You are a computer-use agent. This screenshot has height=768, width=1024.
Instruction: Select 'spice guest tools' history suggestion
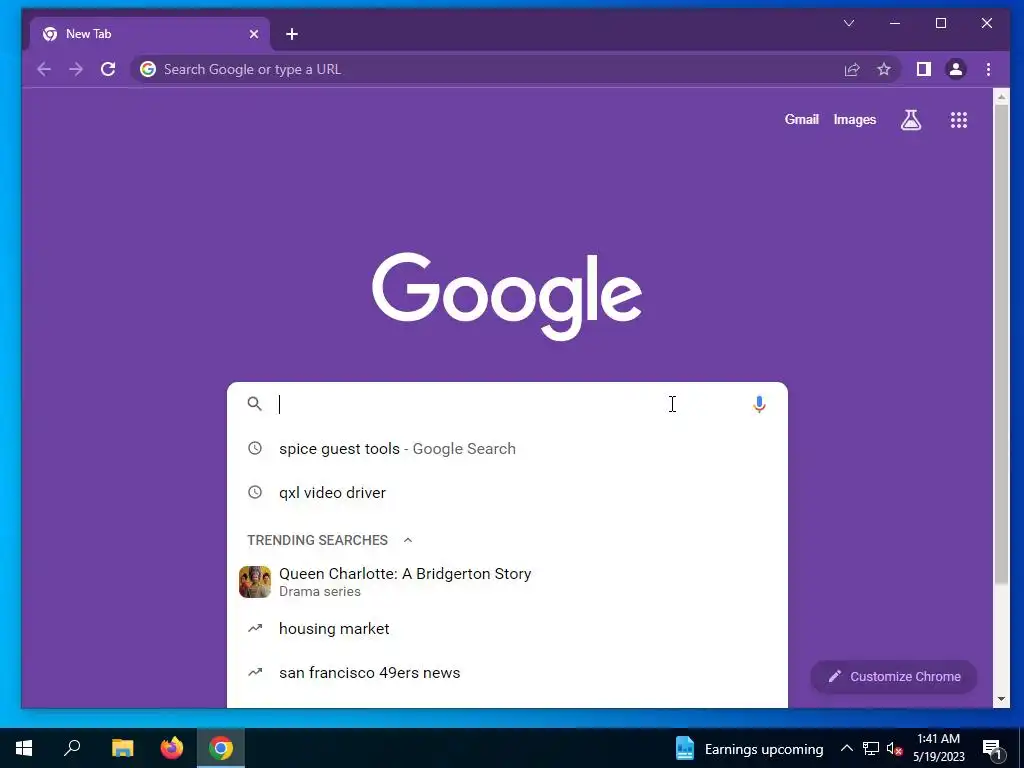(507, 449)
